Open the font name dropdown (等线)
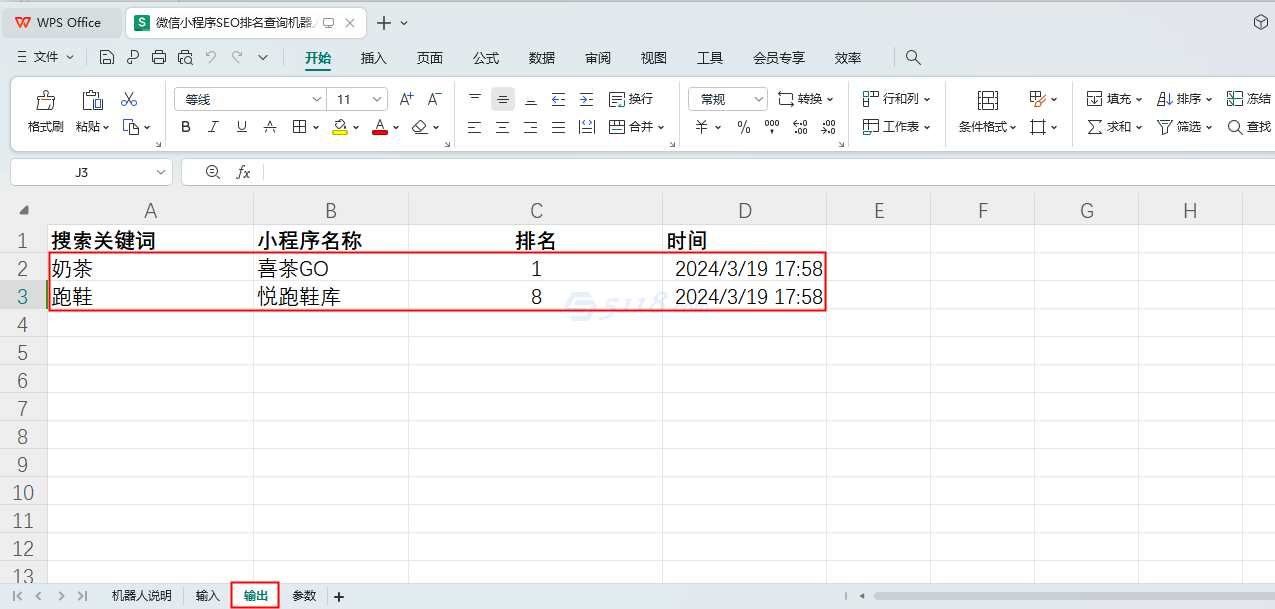This screenshot has width=1275, height=609. point(317,99)
